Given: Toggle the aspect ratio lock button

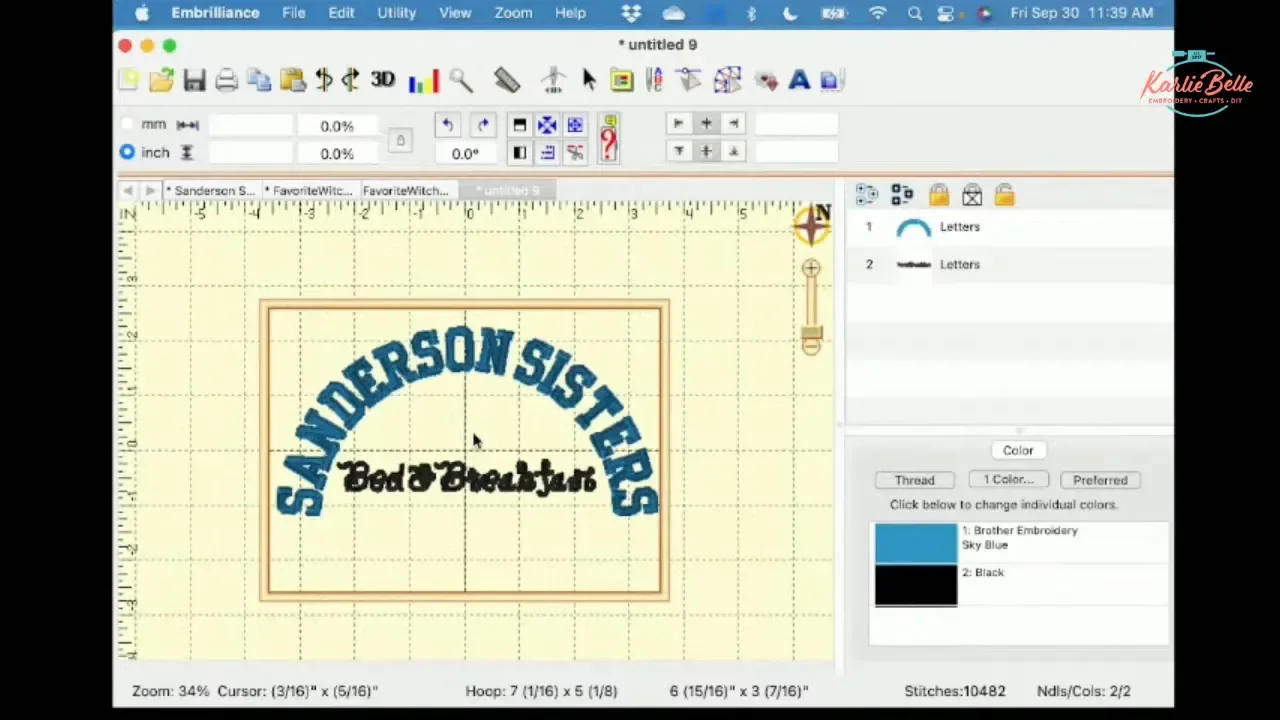Looking at the screenshot, I should click(x=400, y=140).
